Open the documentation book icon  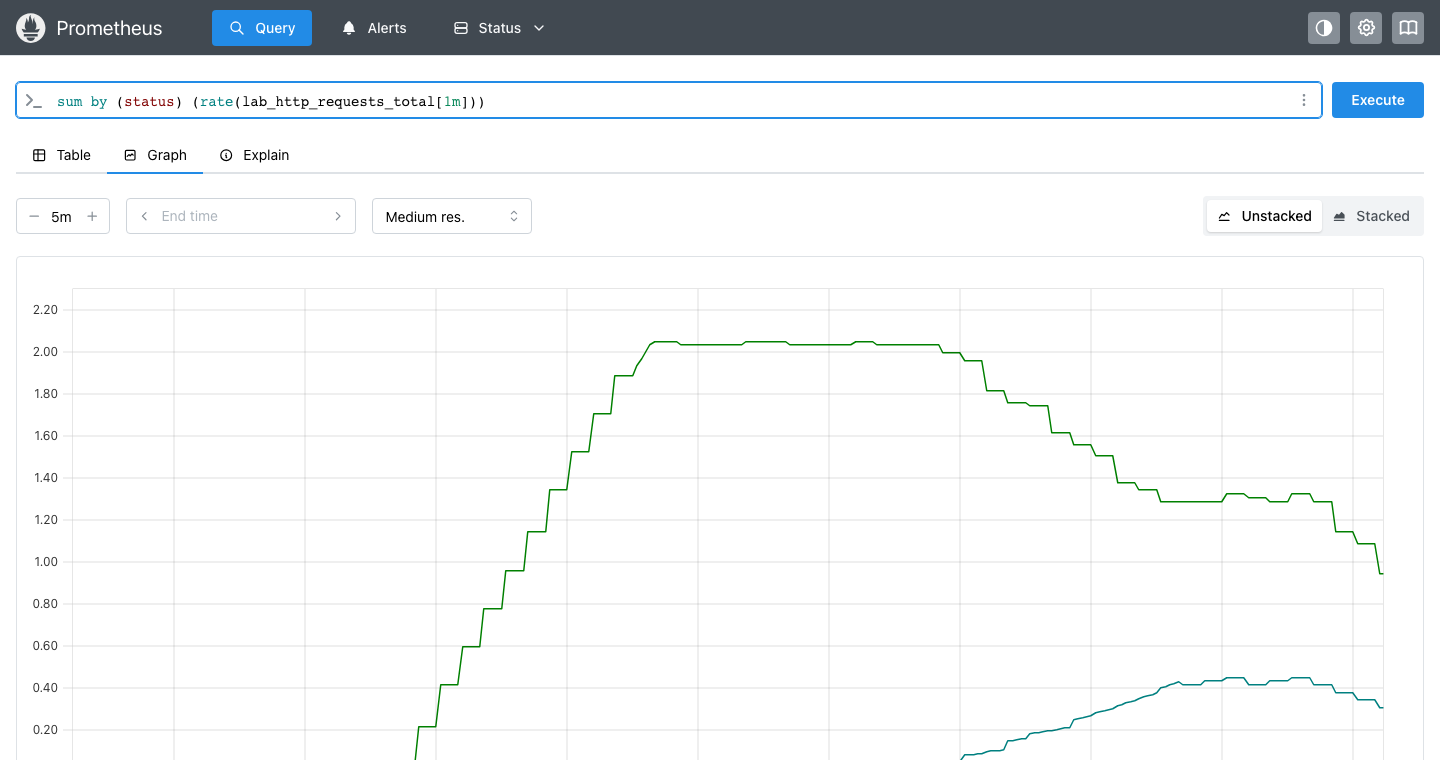[1408, 28]
